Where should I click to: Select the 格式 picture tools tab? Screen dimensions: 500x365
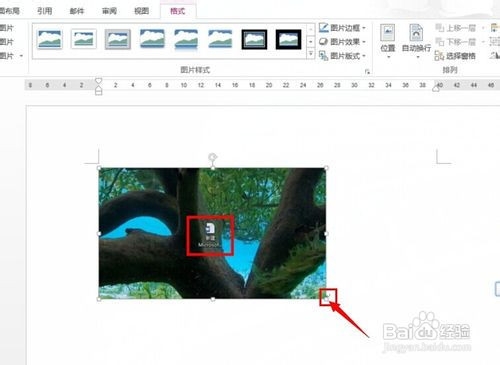[178, 11]
